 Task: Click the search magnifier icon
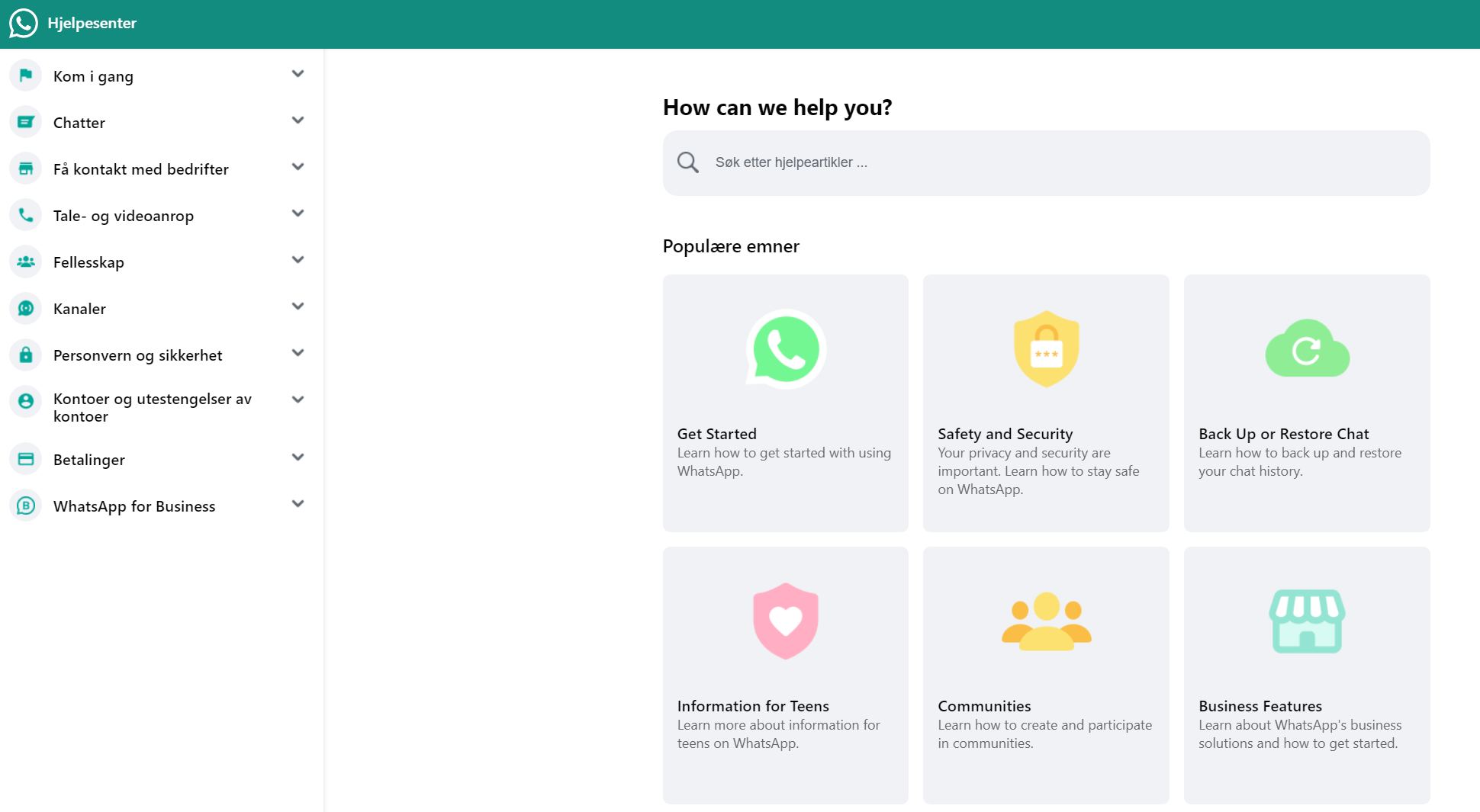click(x=688, y=162)
